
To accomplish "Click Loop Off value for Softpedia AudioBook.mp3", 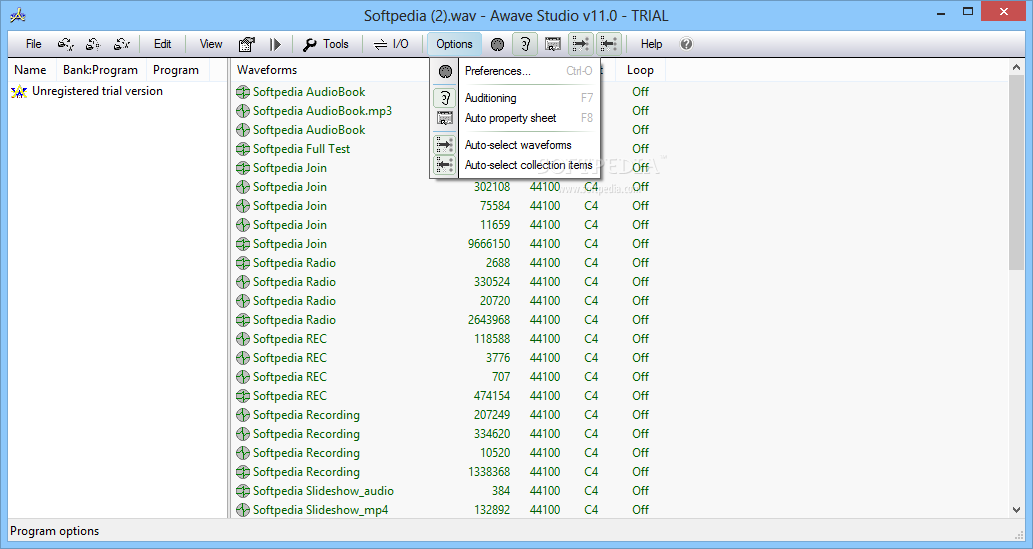I will [640, 111].
